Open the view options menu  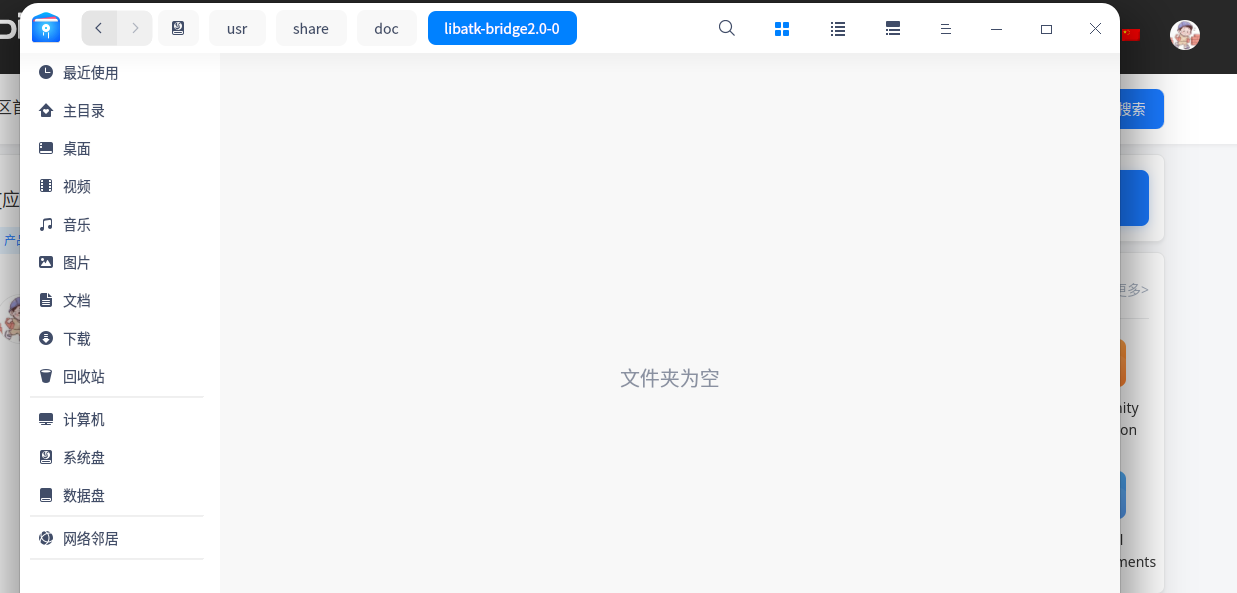[946, 28]
